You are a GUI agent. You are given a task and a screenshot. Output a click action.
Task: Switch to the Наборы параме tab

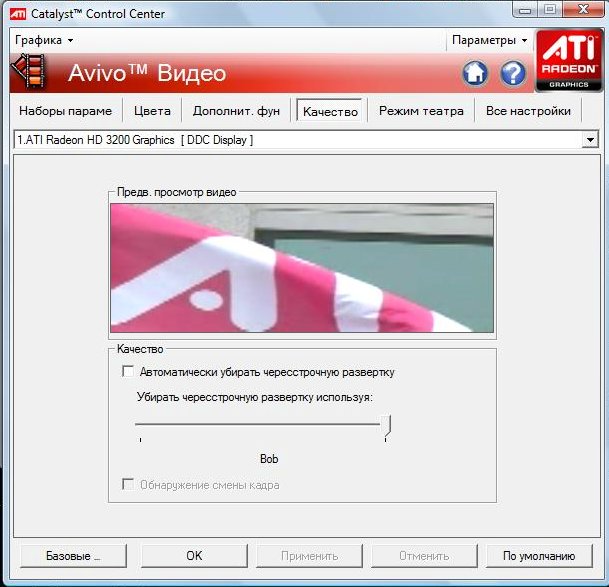coord(65,111)
